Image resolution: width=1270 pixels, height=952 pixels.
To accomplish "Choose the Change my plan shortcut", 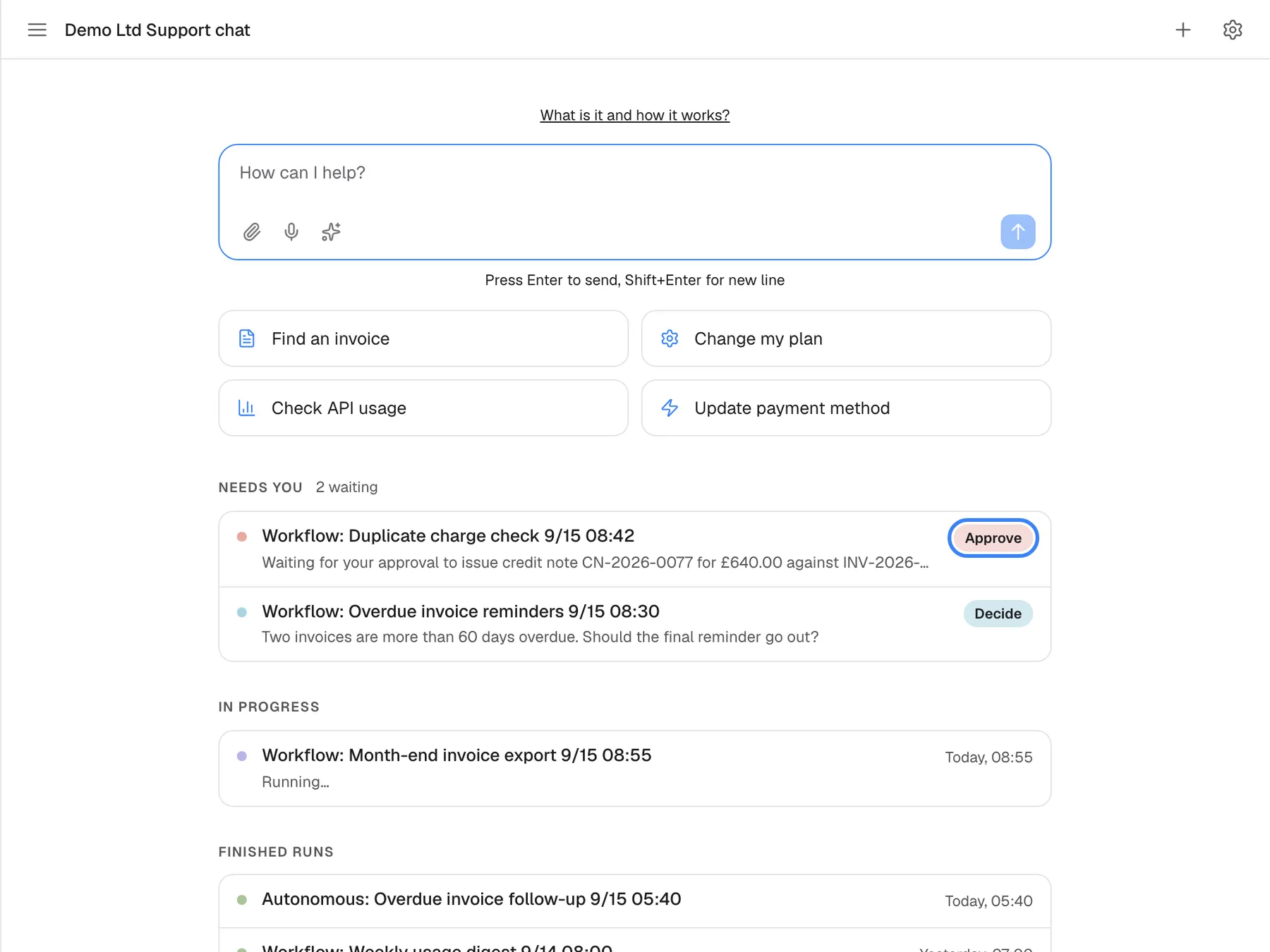I will (x=846, y=338).
